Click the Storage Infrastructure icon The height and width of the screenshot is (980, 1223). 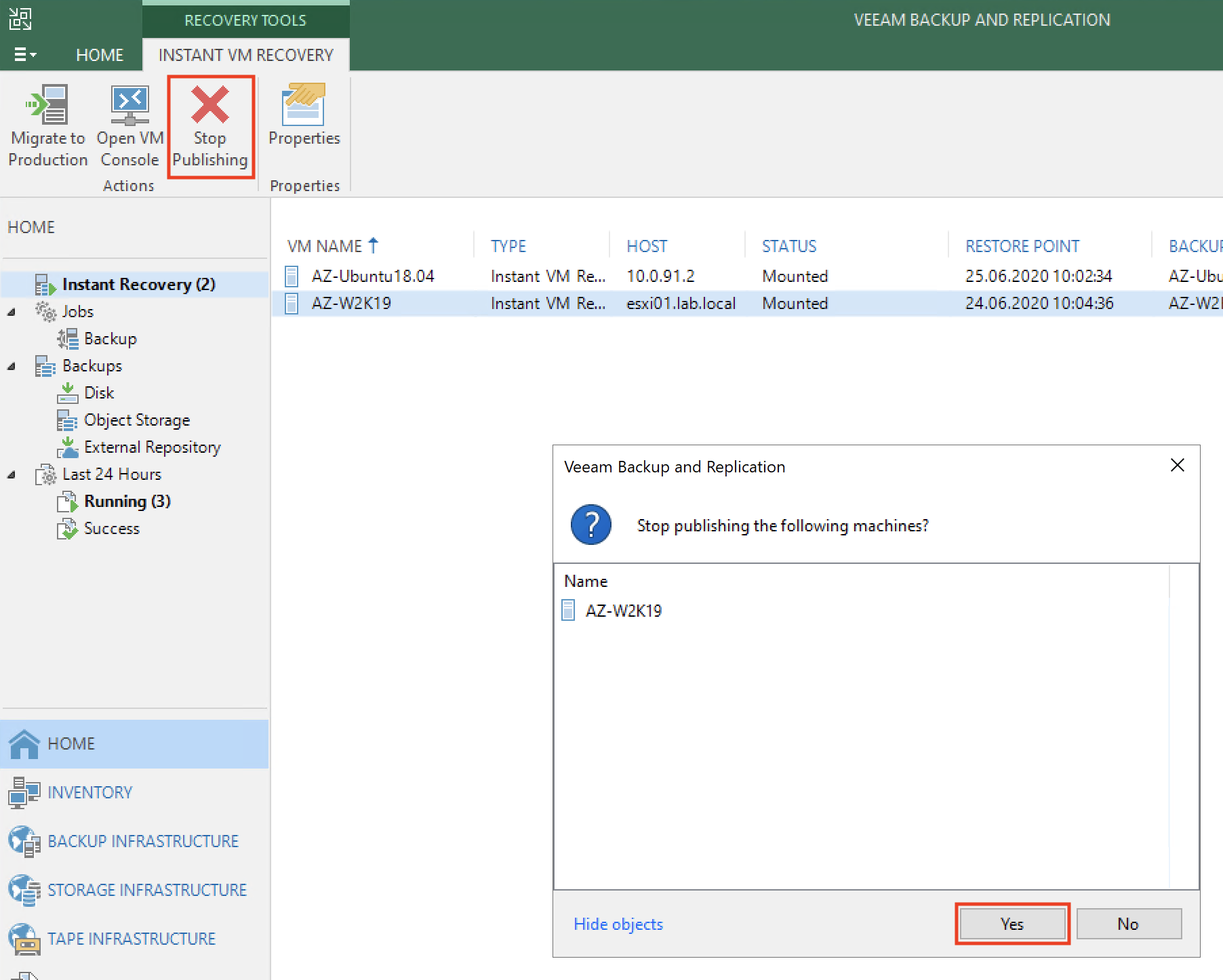[x=24, y=890]
